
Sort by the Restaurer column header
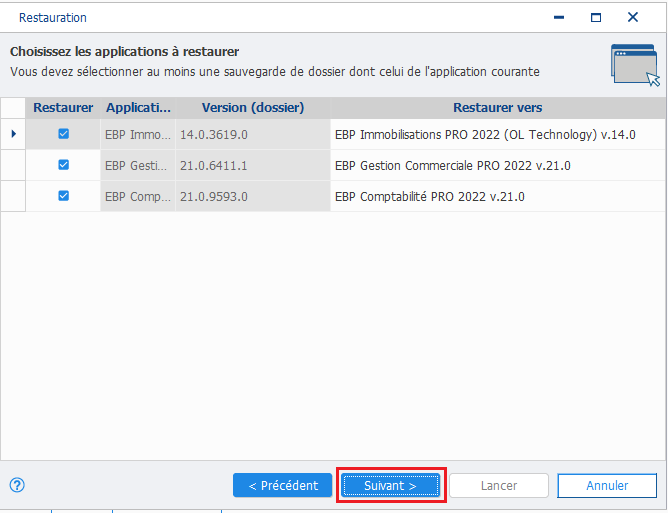tap(63, 108)
